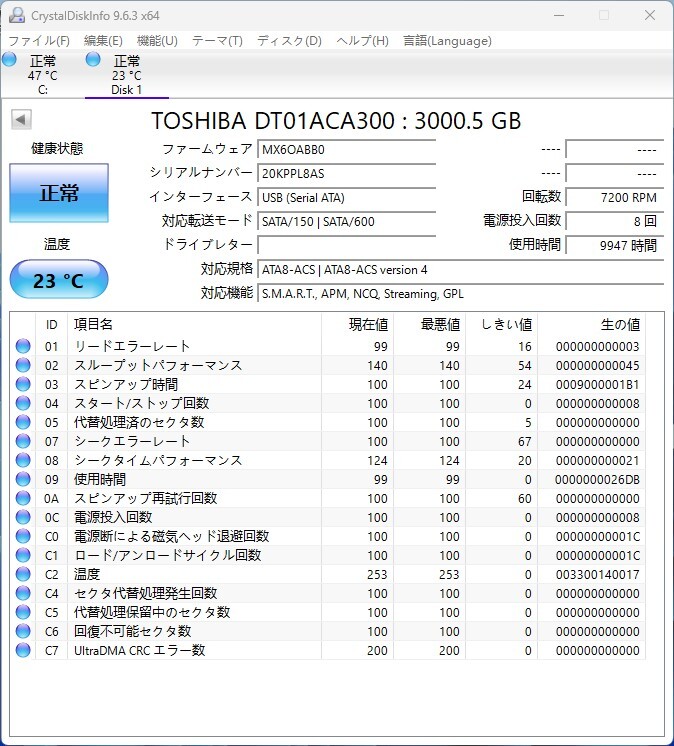674x746 pixels.
Task: Open the ヘルプ(H) menu
Action: coord(362,41)
